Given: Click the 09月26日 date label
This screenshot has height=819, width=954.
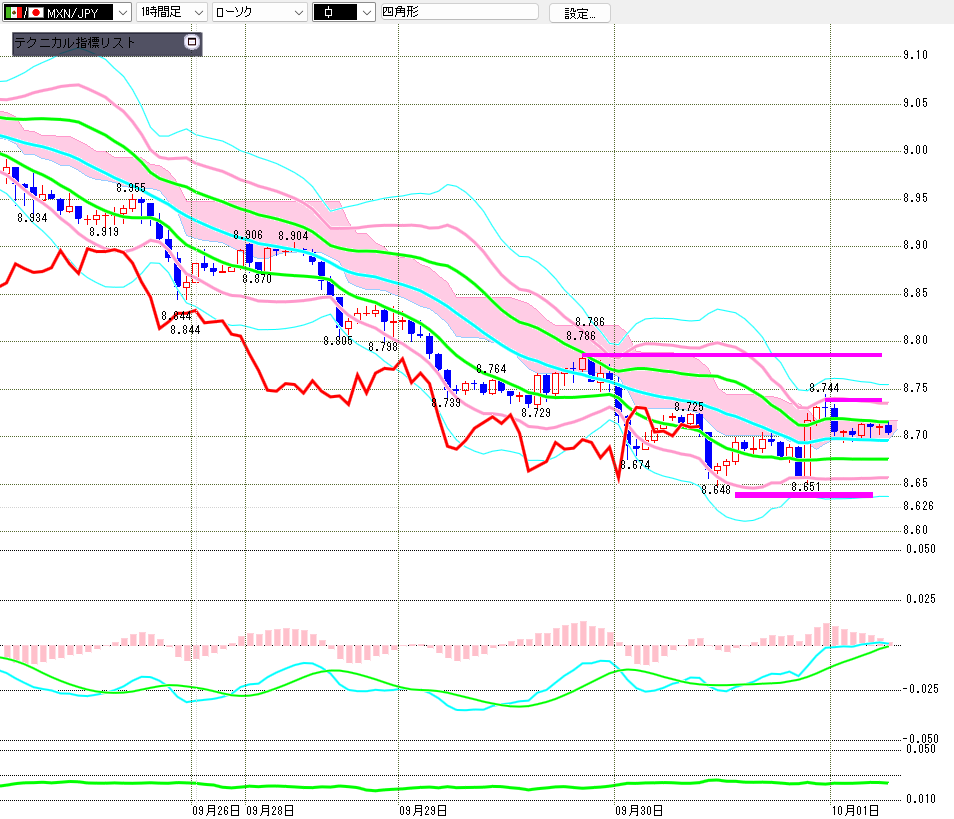Looking at the screenshot, I should click(216, 810).
